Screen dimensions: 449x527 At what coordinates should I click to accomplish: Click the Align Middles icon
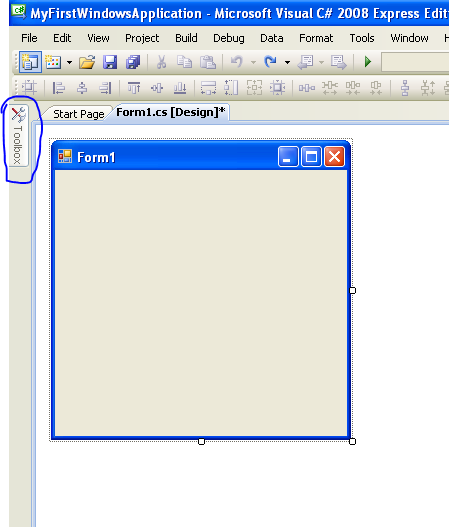point(157,88)
